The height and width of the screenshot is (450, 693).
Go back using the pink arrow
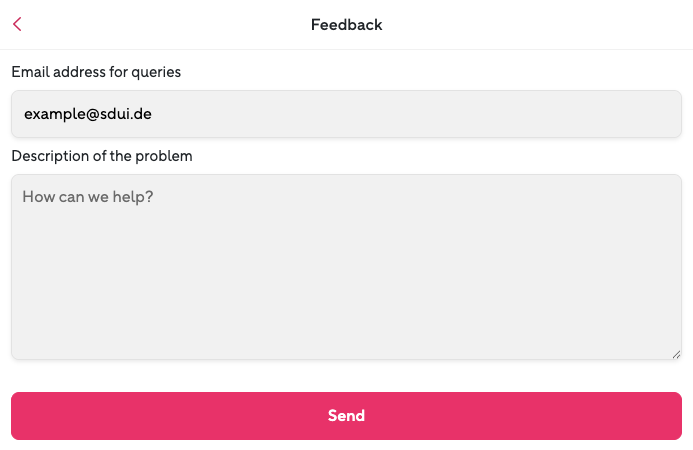(x=17, y=24)
